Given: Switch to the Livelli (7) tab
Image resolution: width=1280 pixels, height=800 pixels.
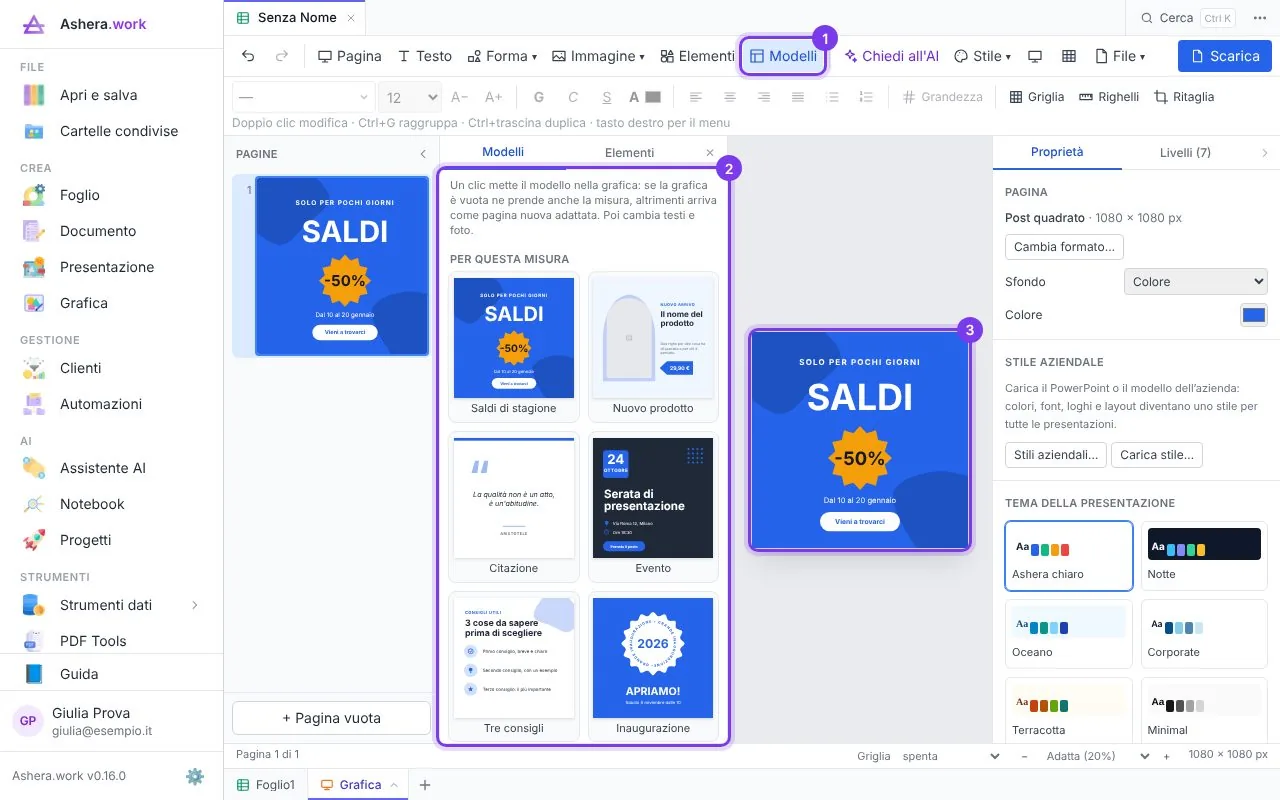Looking at the screenshot, I should coord(1185,153).
